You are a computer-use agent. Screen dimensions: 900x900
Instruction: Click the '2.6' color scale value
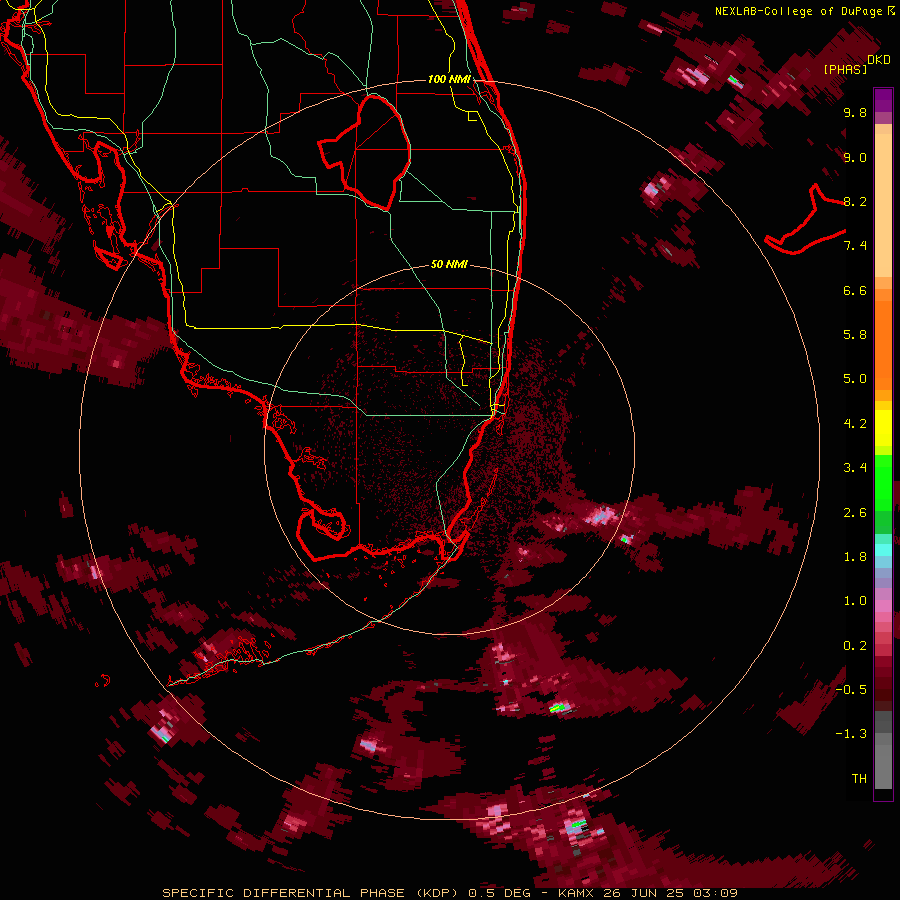coord(855,513)
